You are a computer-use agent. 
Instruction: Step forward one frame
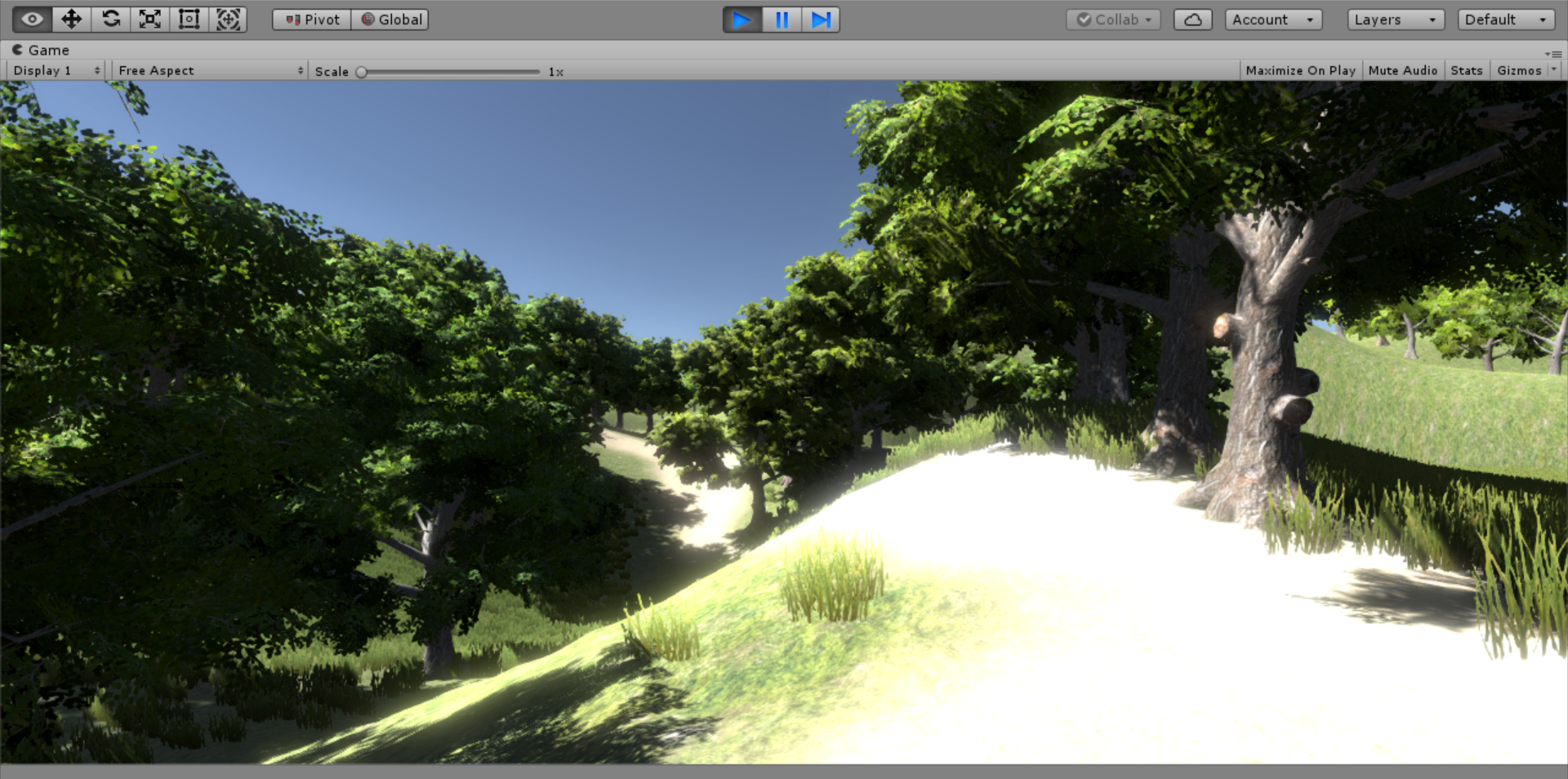(821, 20)
